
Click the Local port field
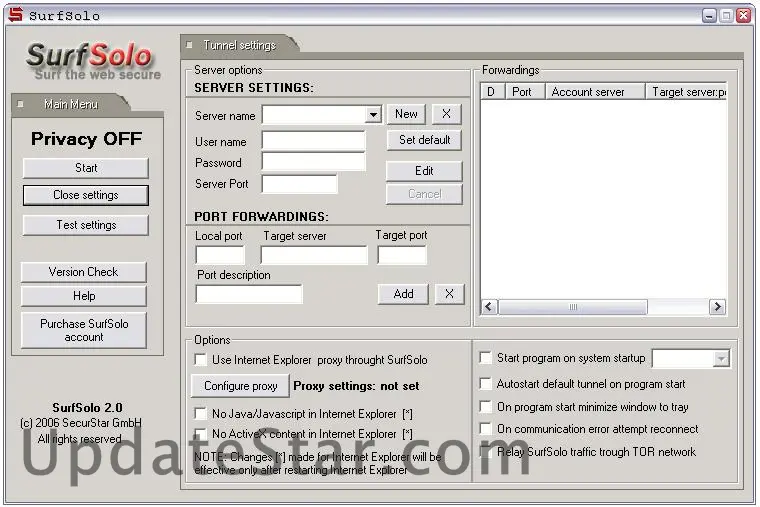(220, 255)
